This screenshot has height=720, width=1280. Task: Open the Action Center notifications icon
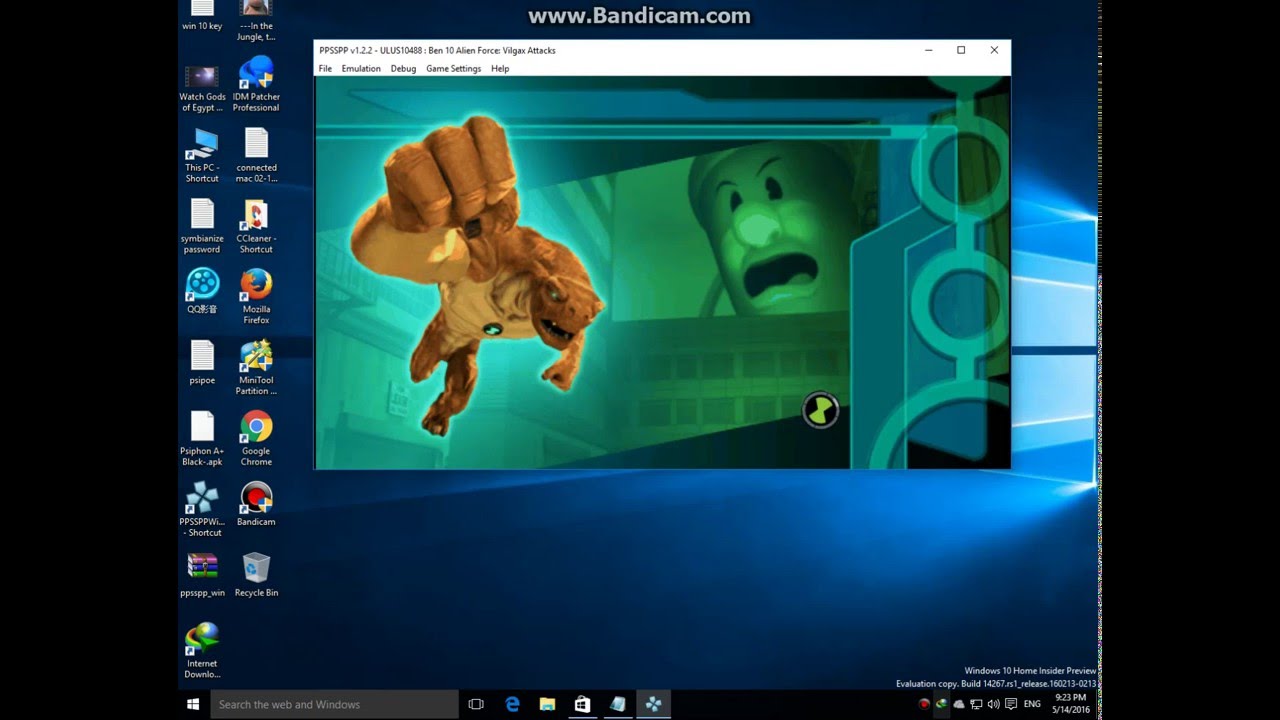(x=1010, y=704)
